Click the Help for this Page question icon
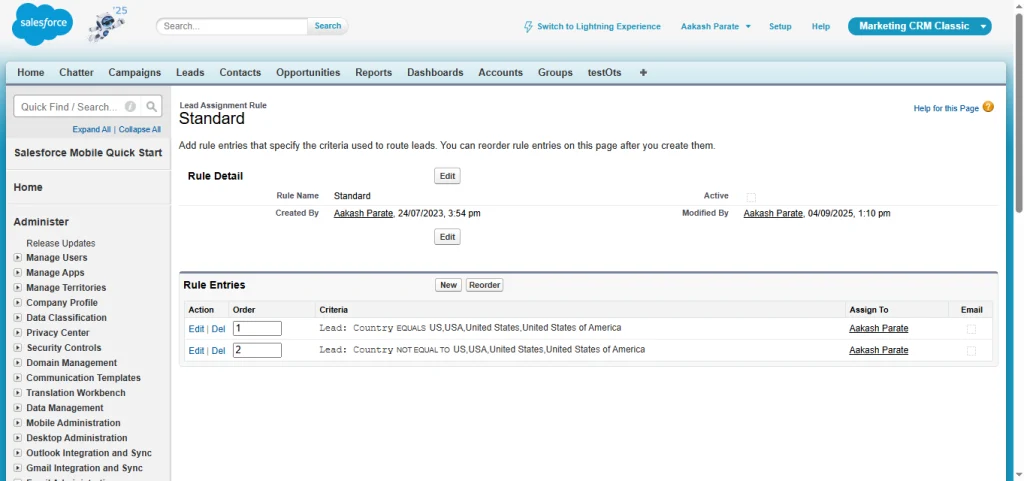The image size is (1024, 481). click(988, 107)
